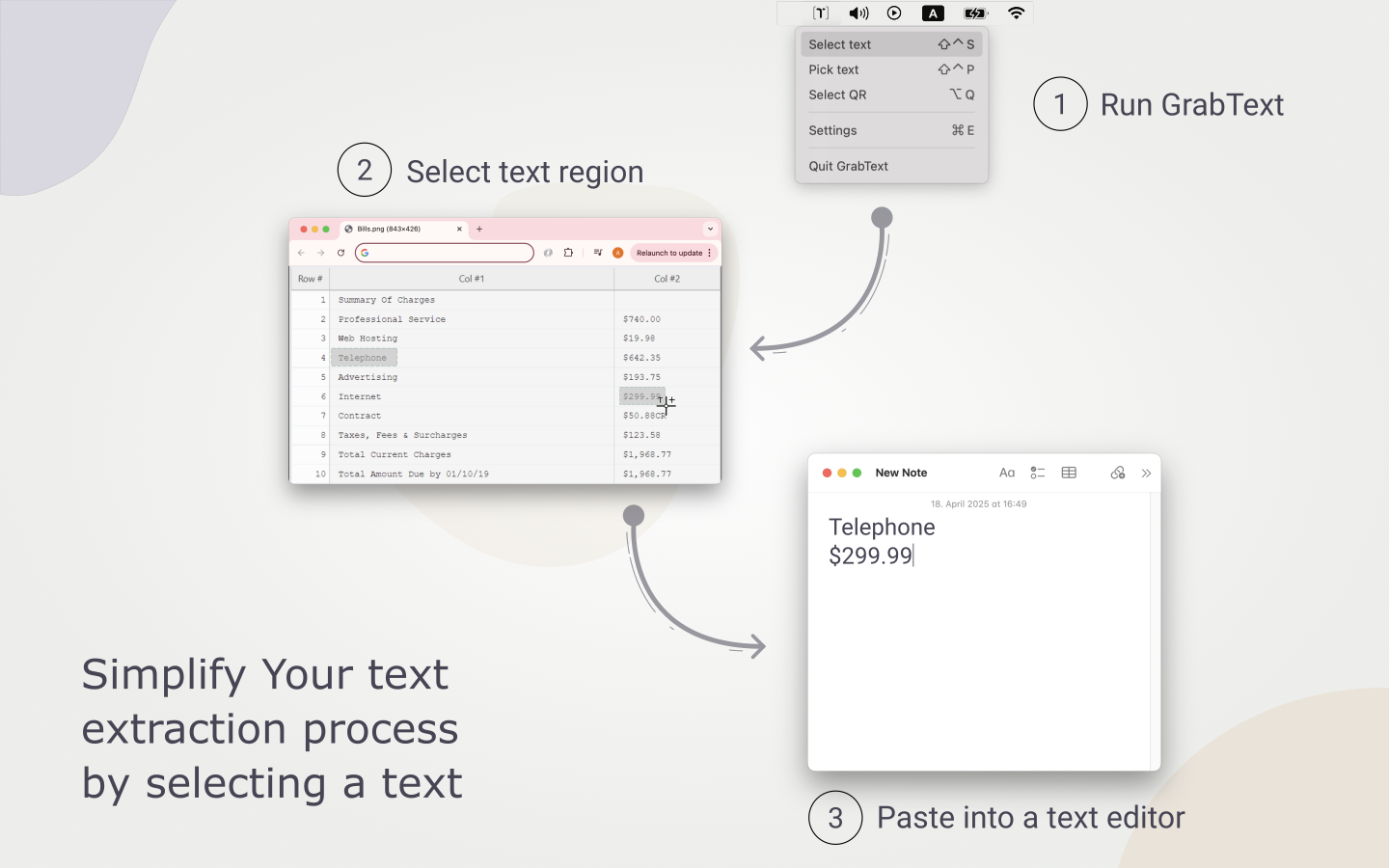Viewport: 1389px width, 868px height.
Task: Click the GrabText "A" menu bar icon
Action: point(933,13)
